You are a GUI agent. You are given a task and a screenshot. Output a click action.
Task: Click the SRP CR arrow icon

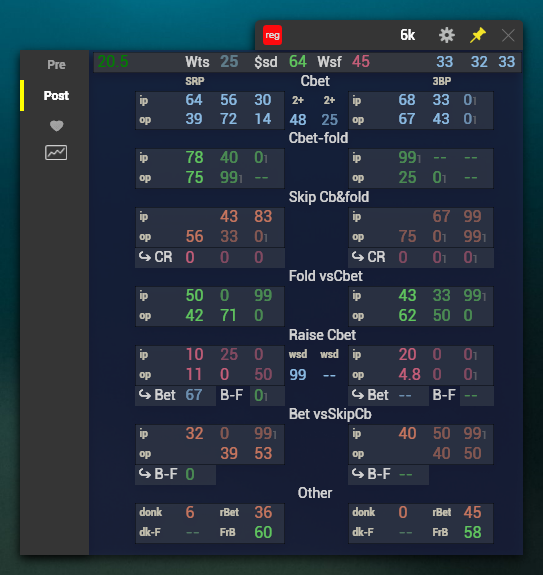(x=145, y=257)
